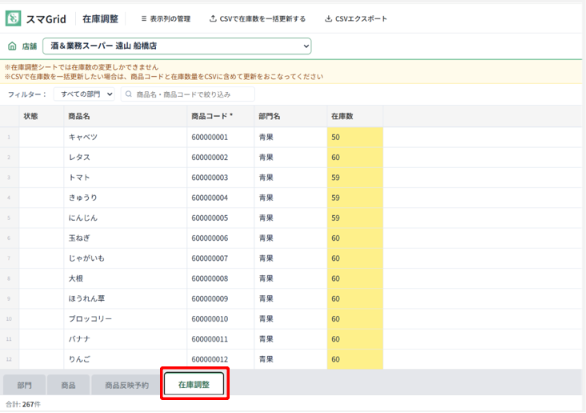Click the home icon beside 店舗

(x=12, y=46)
